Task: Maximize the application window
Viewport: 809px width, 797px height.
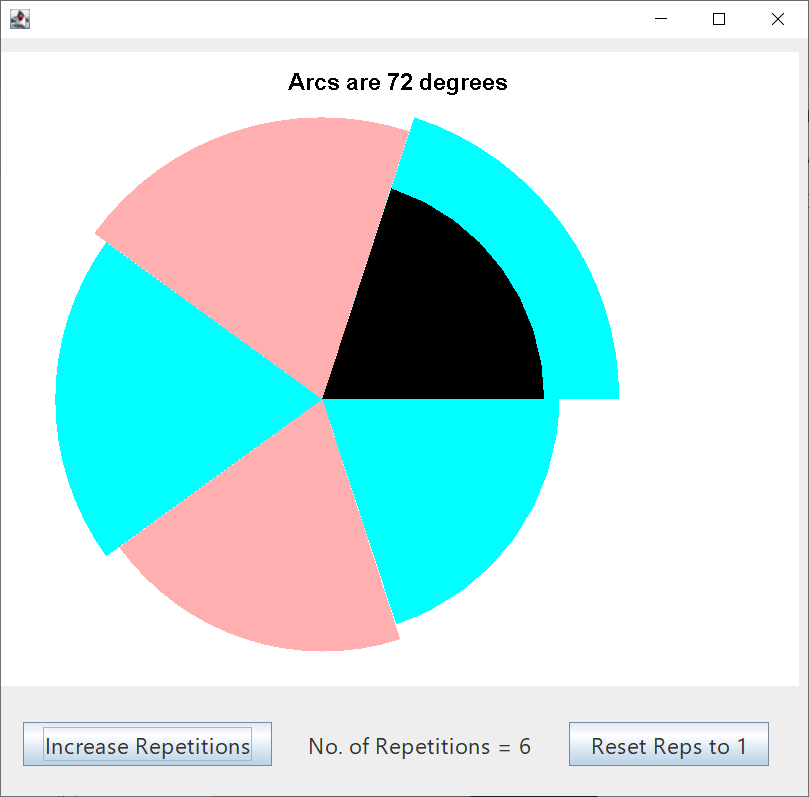Action: (x=719, y=19)
